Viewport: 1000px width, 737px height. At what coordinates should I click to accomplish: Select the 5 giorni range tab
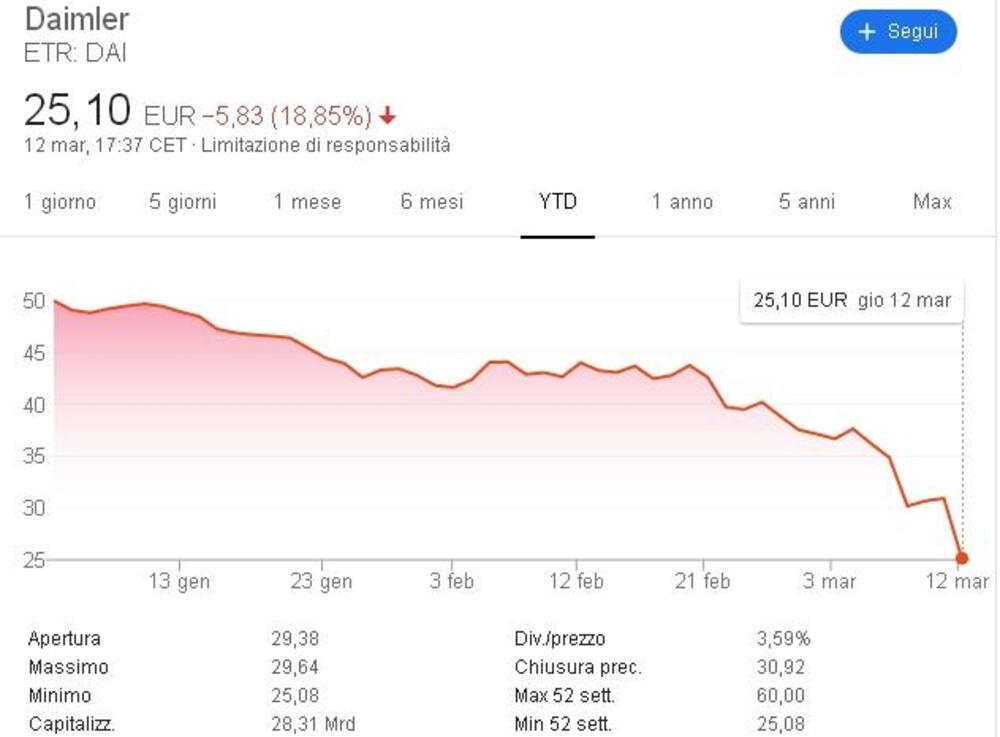(183, 202)
